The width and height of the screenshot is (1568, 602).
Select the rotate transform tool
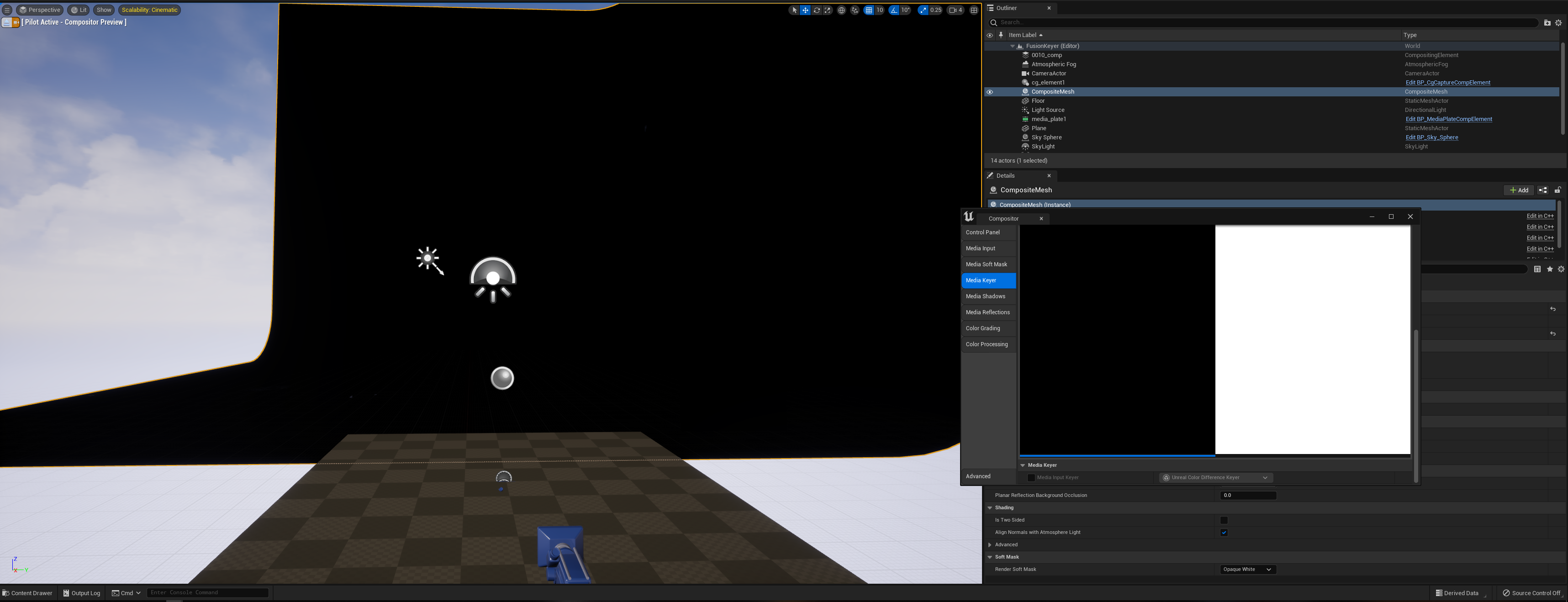[816, 10]
